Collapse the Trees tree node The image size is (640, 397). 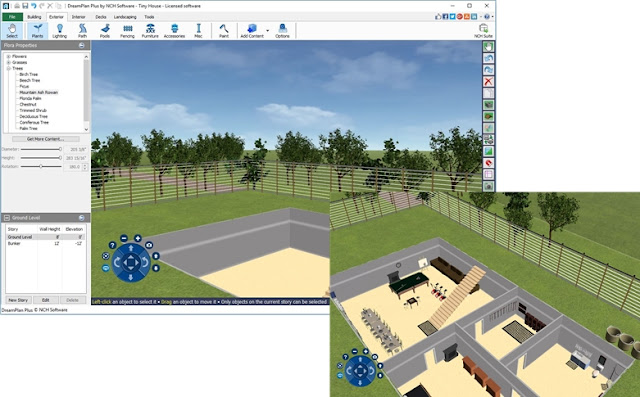[x=9, y=69]
